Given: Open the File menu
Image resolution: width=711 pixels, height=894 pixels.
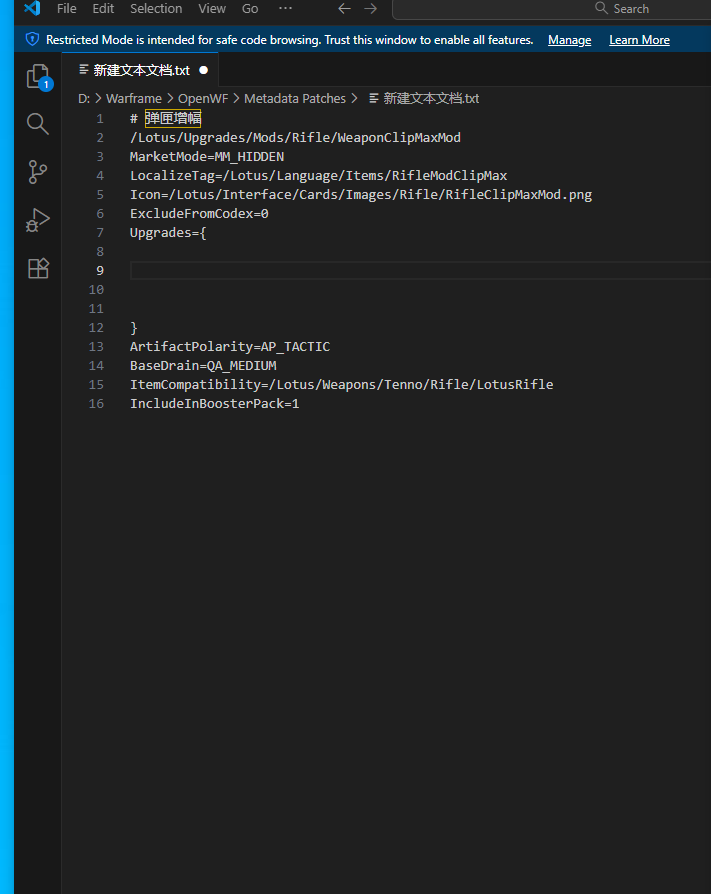Looking at the screenshot, I should click(67, 9).
